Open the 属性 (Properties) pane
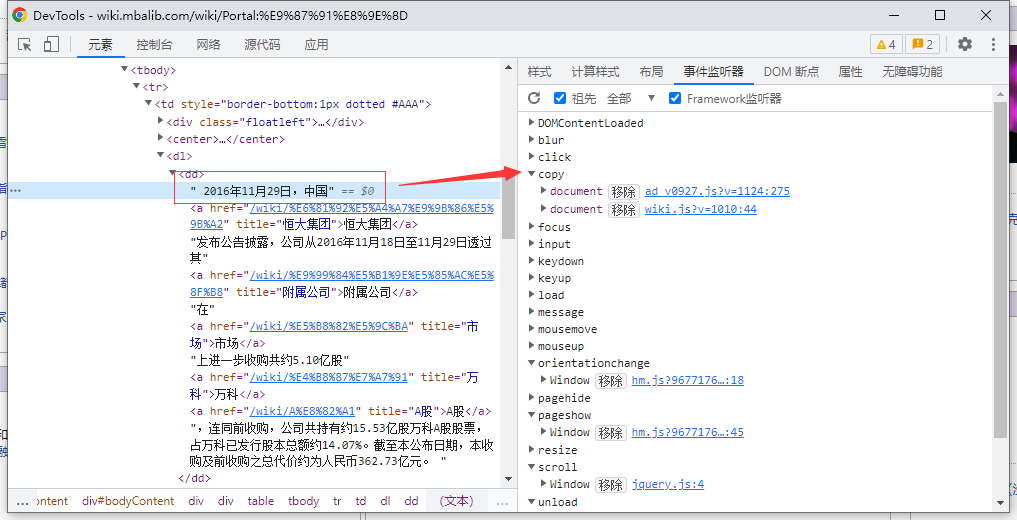 click(x=850, y=72)
